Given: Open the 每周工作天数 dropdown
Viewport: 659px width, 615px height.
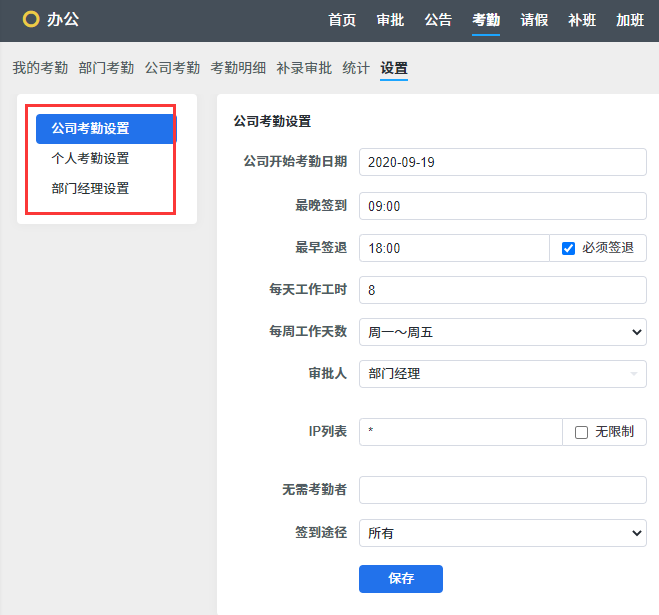Looking at the screenshot, I should point(502,332).
